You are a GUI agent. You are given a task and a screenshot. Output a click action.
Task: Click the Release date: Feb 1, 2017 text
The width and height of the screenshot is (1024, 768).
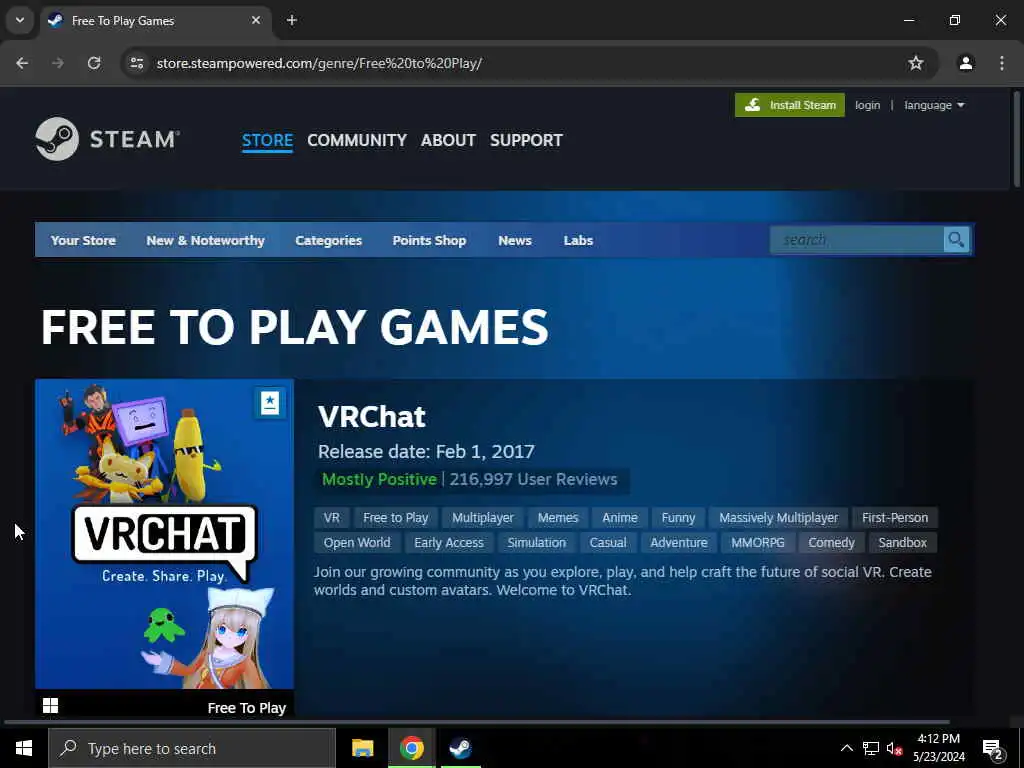click(x=426, y=451)
